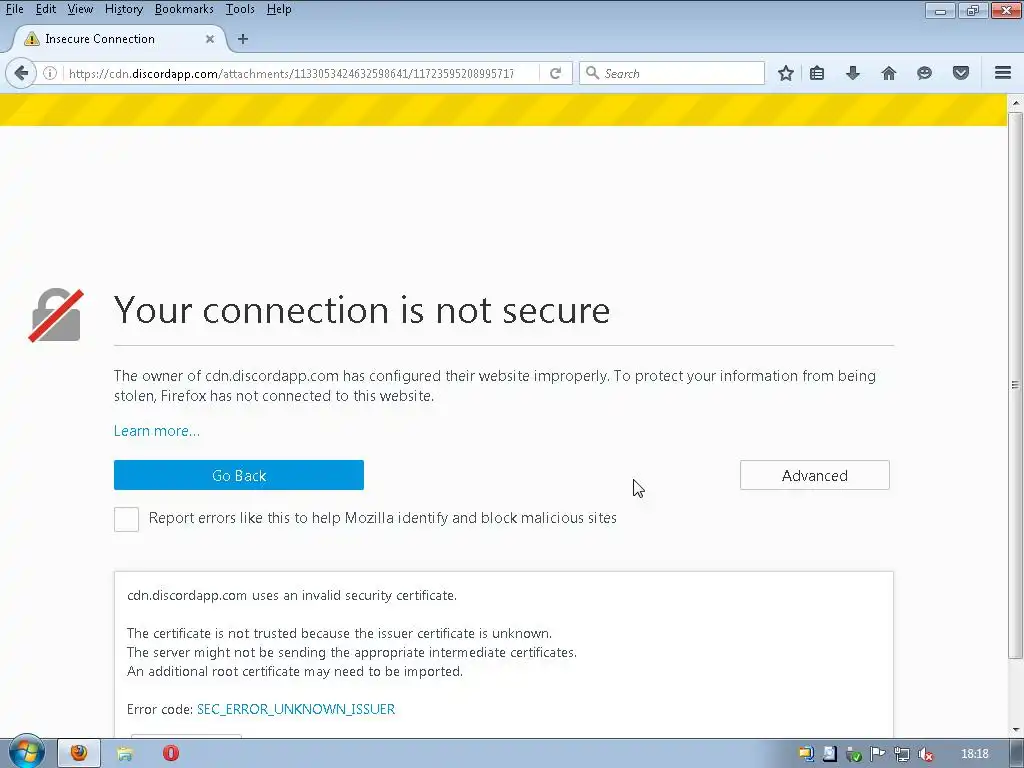Open the site information icon in URL bar
The height and width of the screenshot is (768, 1024).
pyautogui.click(x=50, y=73)
